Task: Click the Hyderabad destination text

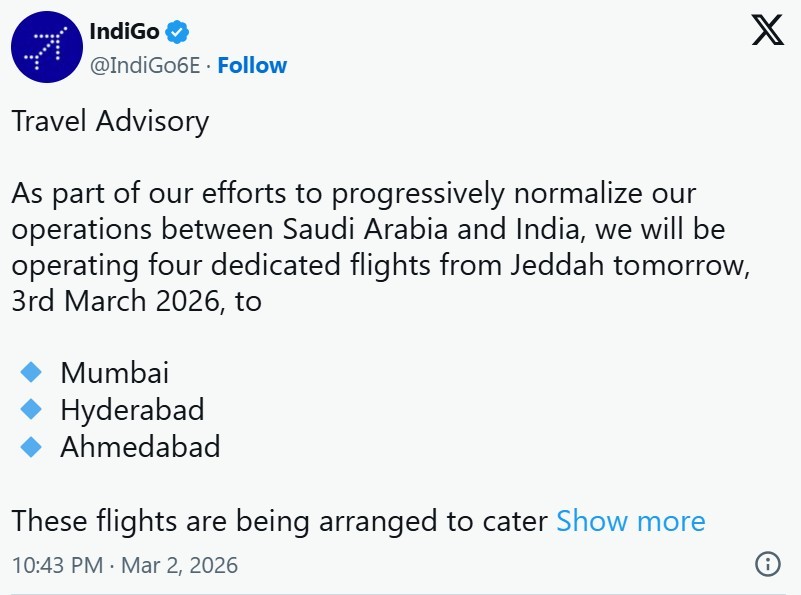Action: (x=132, y=410)
